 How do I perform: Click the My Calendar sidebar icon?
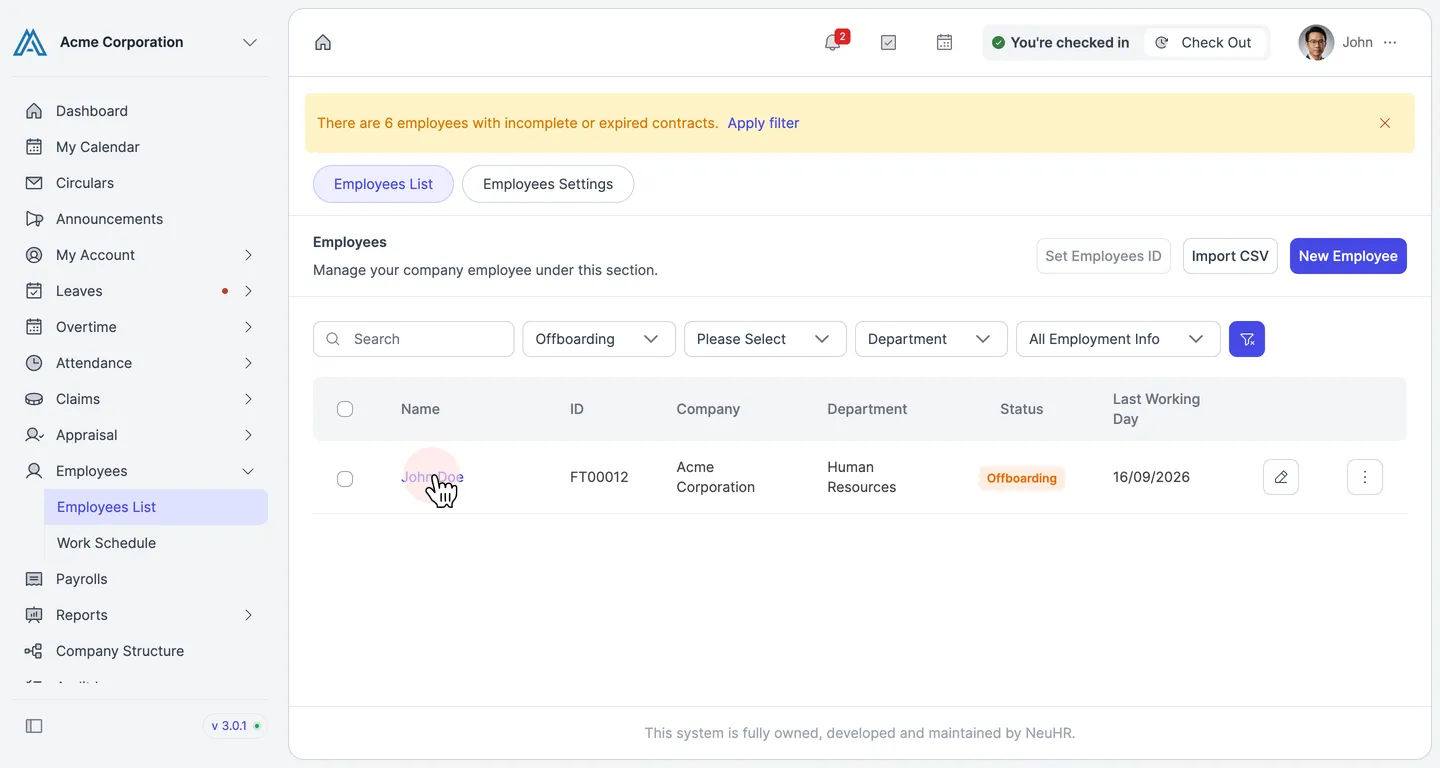pos(34,147)
